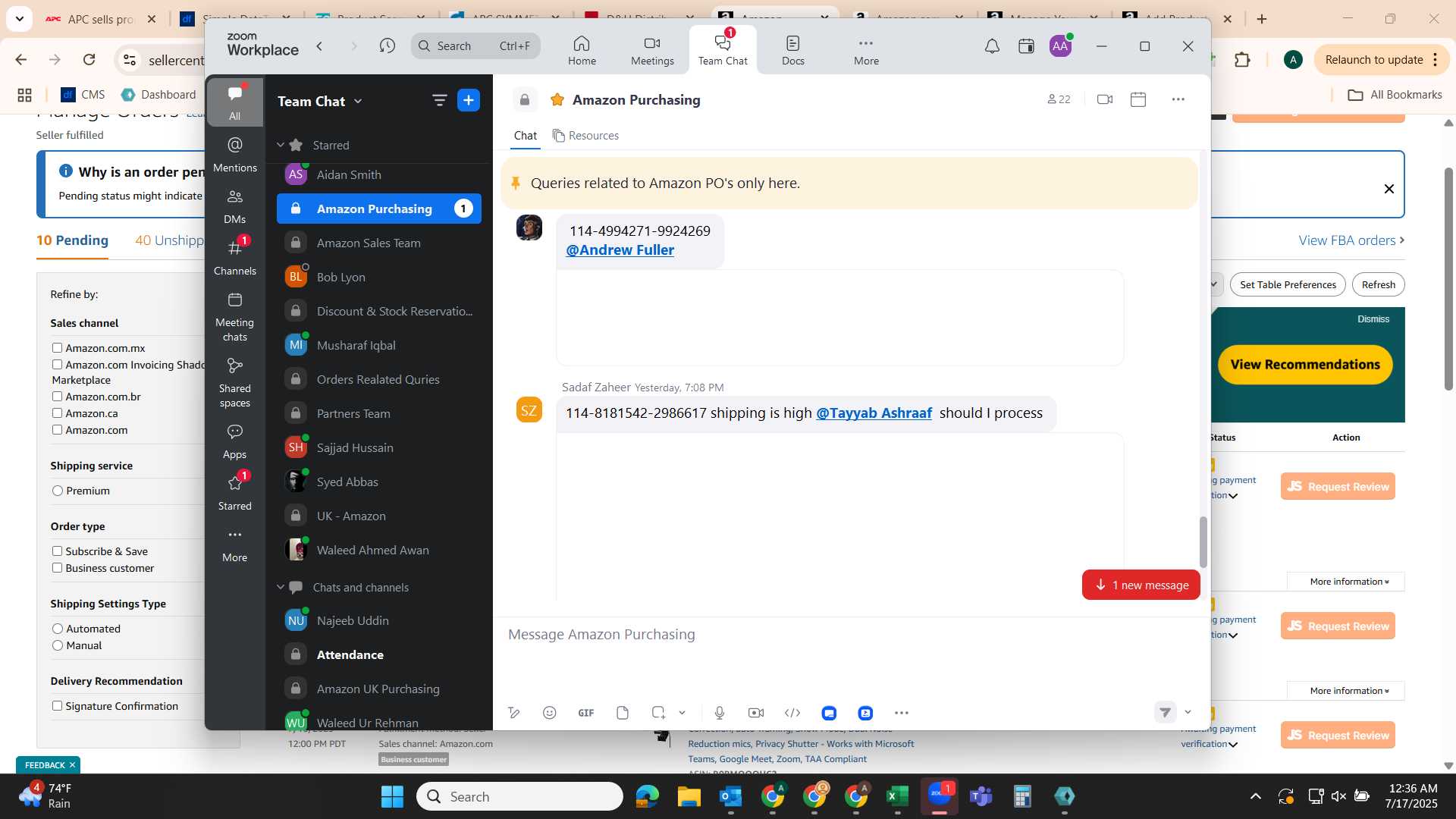Screen dimensions: 1456x819
Task: Open send options dropdown arrow
Action: click(1188, 712)
